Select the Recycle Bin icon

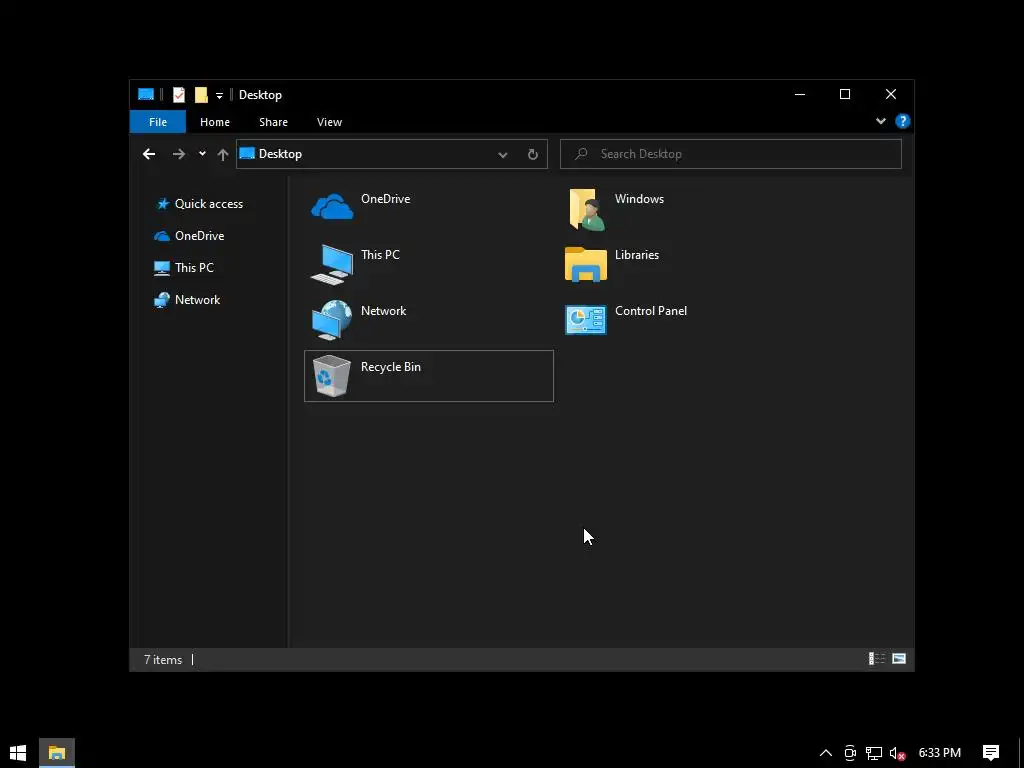(x=332, y=376)
